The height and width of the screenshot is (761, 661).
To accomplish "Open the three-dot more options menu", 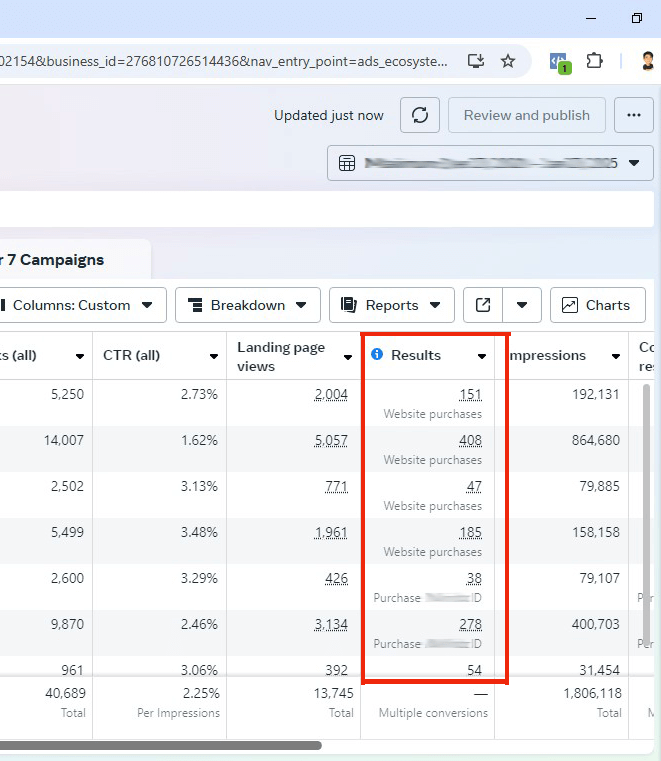I will pos(633,115).
